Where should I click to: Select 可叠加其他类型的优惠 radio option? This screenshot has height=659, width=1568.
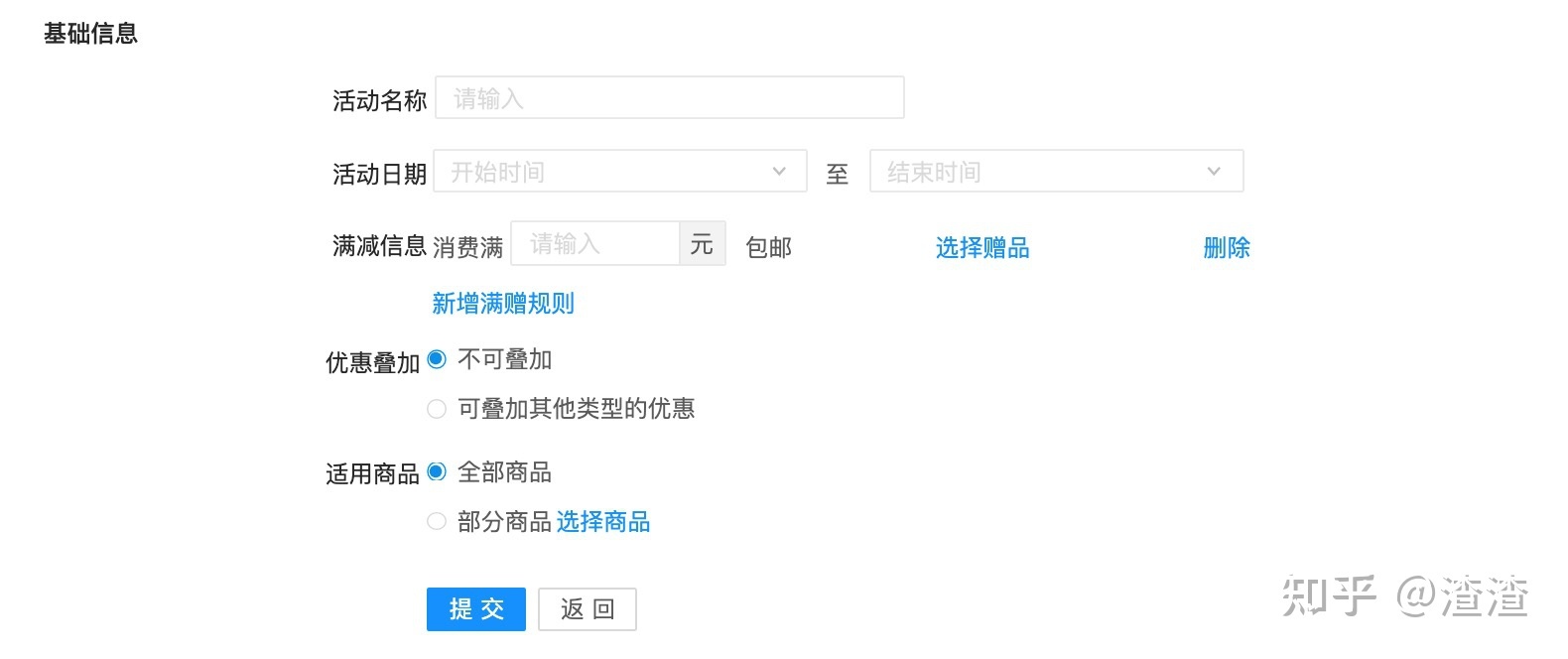437,409
